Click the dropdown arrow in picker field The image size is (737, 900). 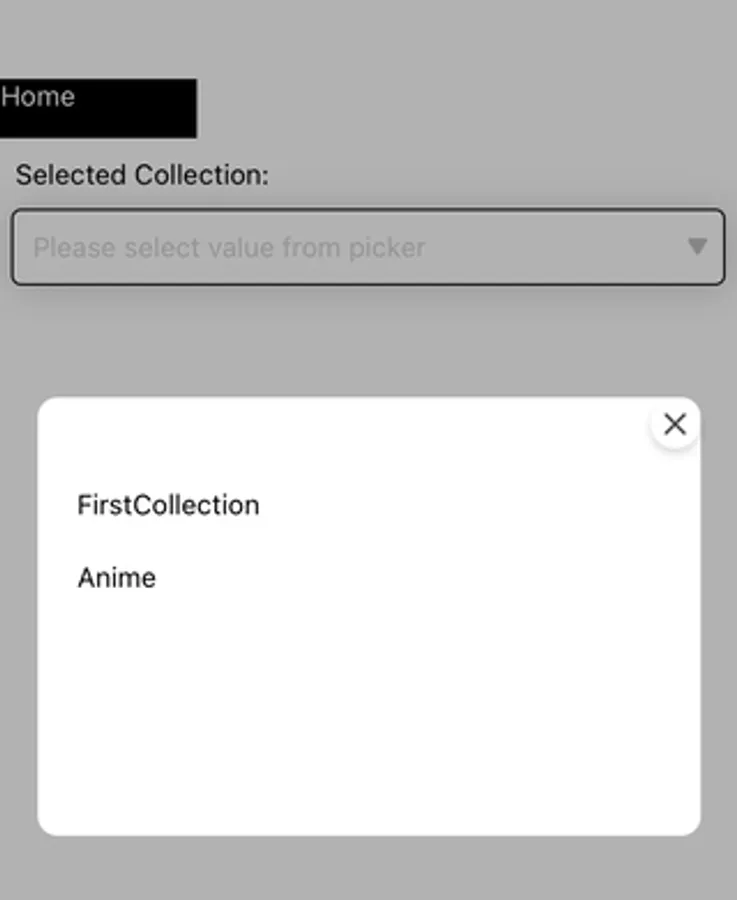pyautogui.click(x=697, y=246)
